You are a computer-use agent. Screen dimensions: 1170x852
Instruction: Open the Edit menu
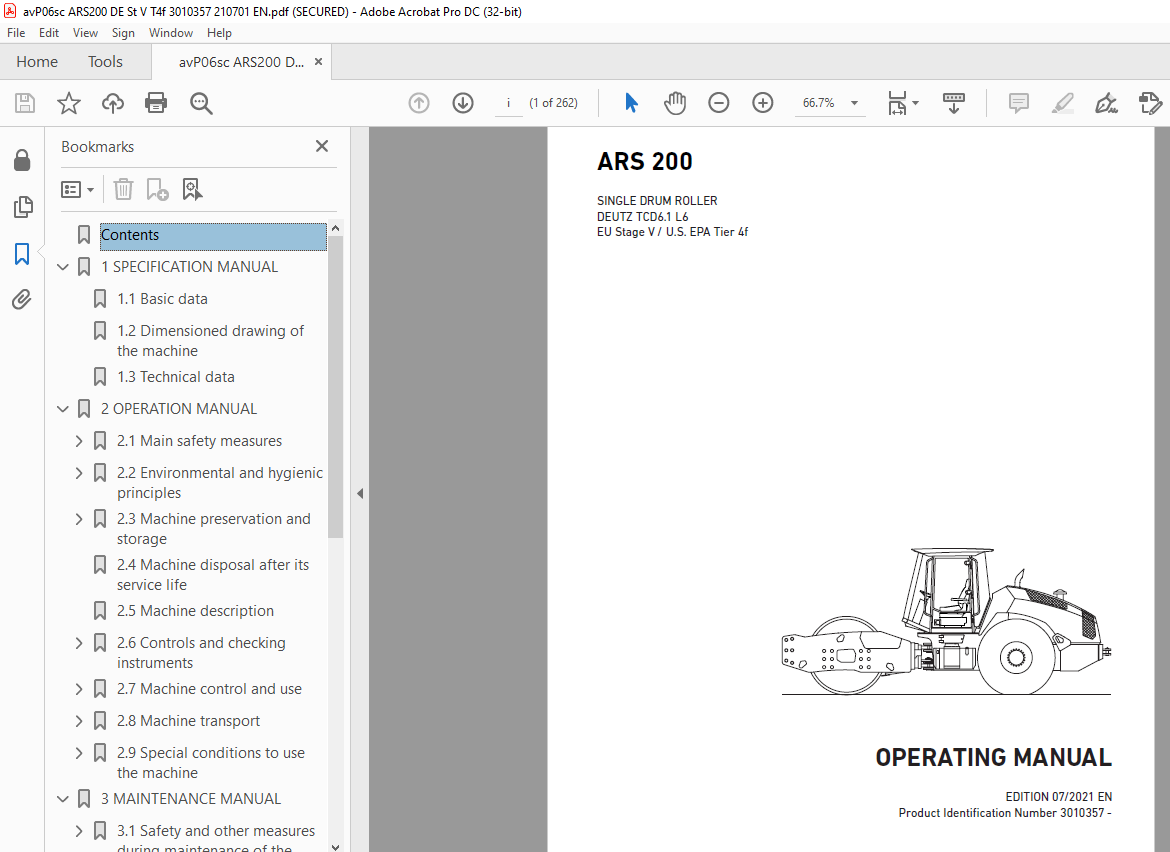(49, 33)
